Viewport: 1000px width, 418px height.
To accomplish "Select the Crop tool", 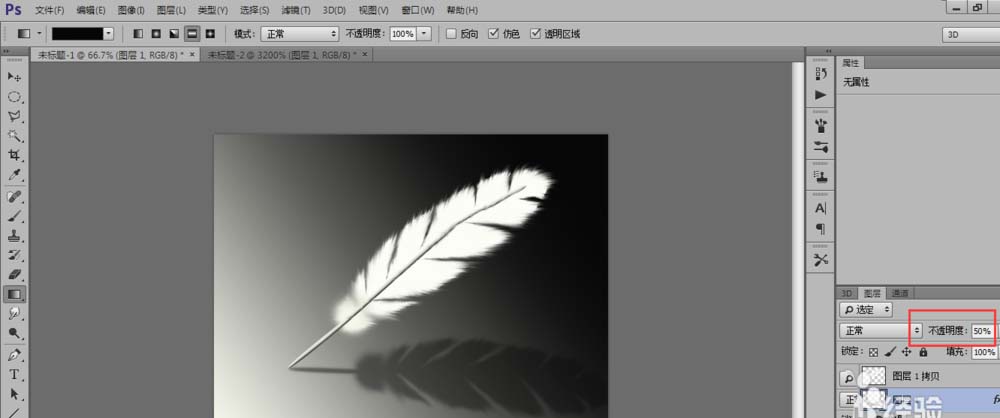I will (15, 155).
